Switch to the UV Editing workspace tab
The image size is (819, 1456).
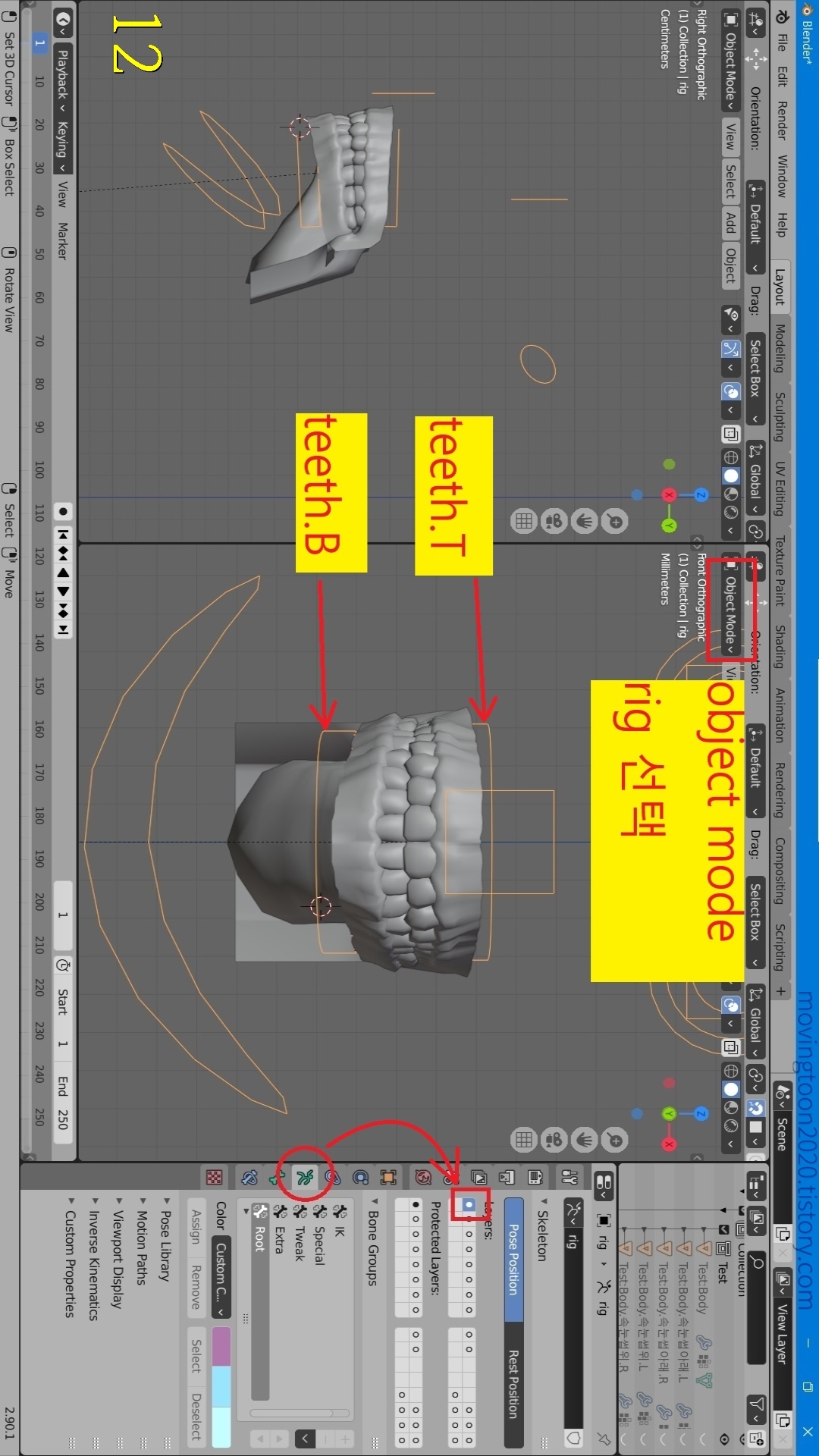pyautogui.click(x=780, y=488)
